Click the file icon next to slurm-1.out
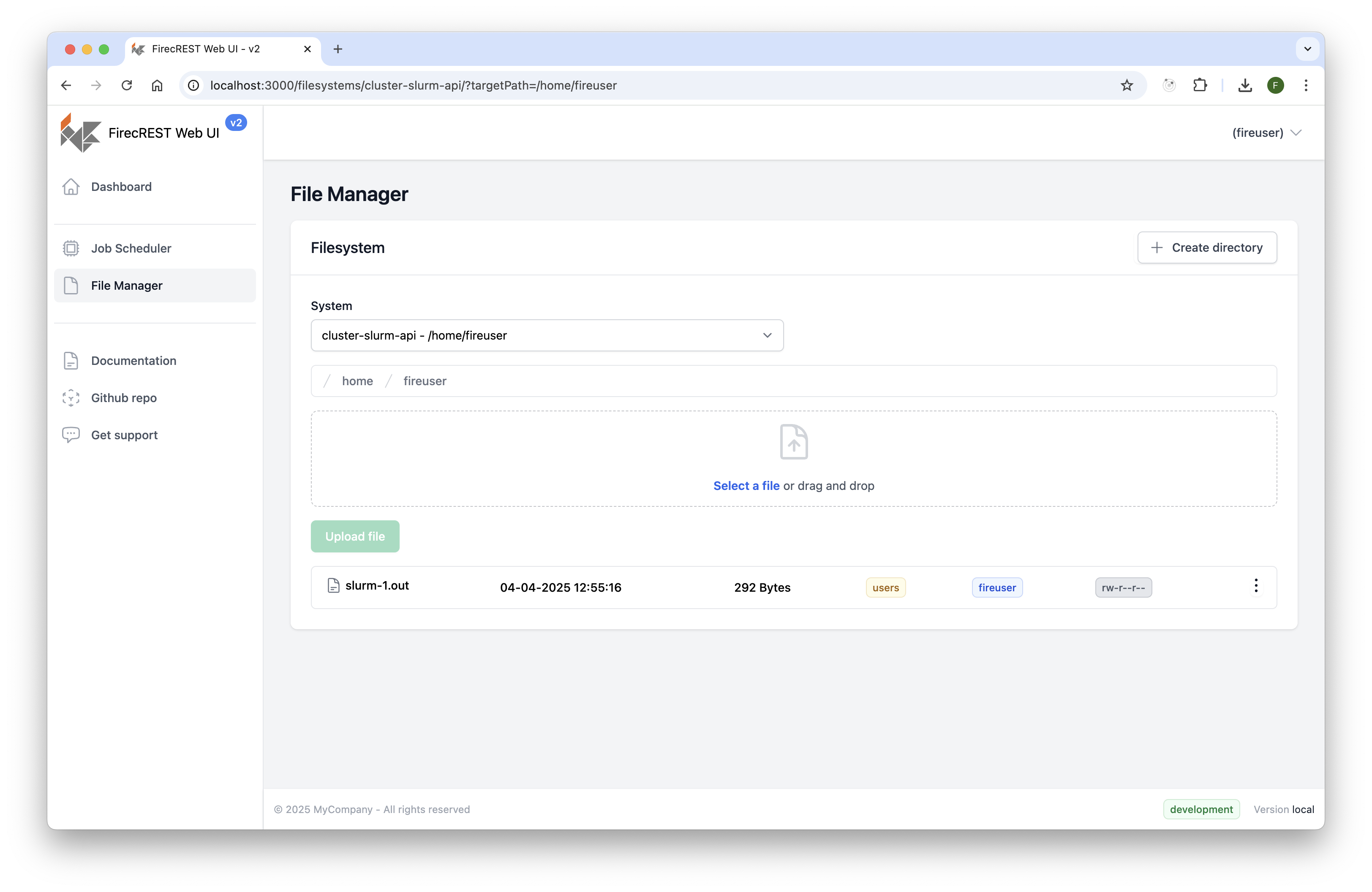The image size is (1372, 892). click(x=333, y=585)
